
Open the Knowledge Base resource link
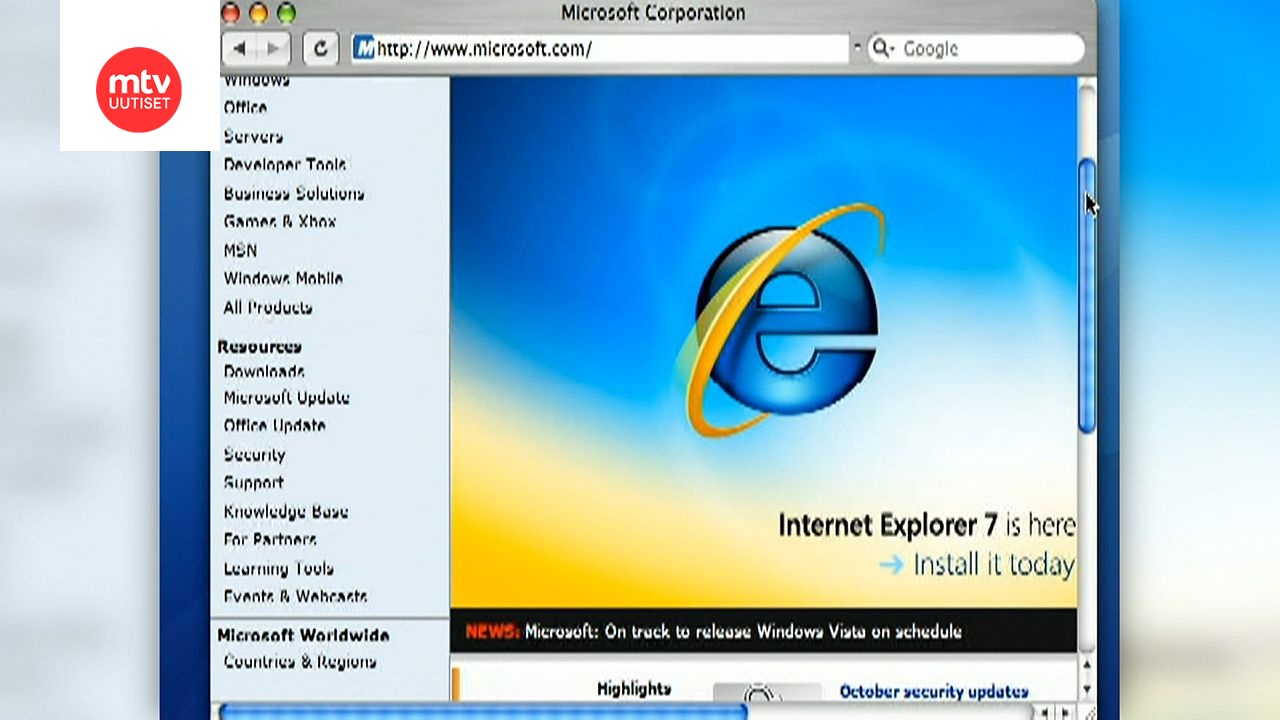(x=286, y=511)
